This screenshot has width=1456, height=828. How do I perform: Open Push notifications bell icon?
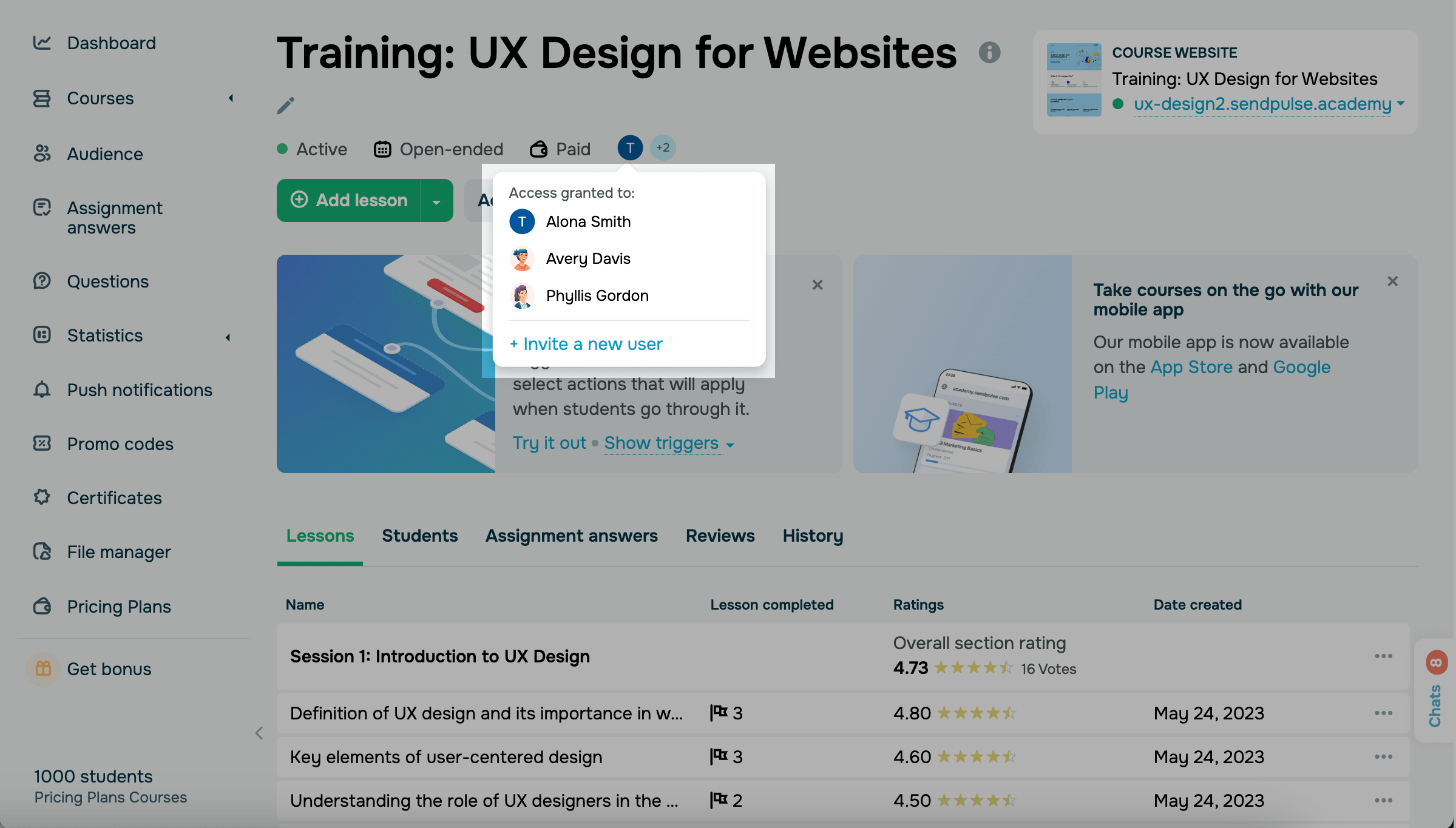pos(42,389)
